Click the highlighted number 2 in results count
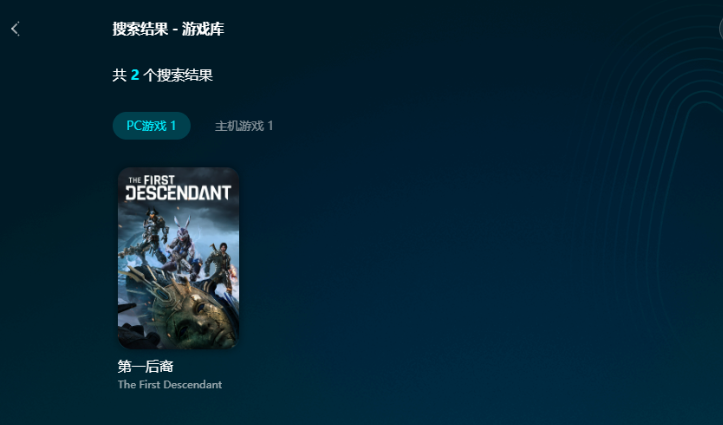Image resolution: width=723 pixels, height=425 pixels. point(135,75)
